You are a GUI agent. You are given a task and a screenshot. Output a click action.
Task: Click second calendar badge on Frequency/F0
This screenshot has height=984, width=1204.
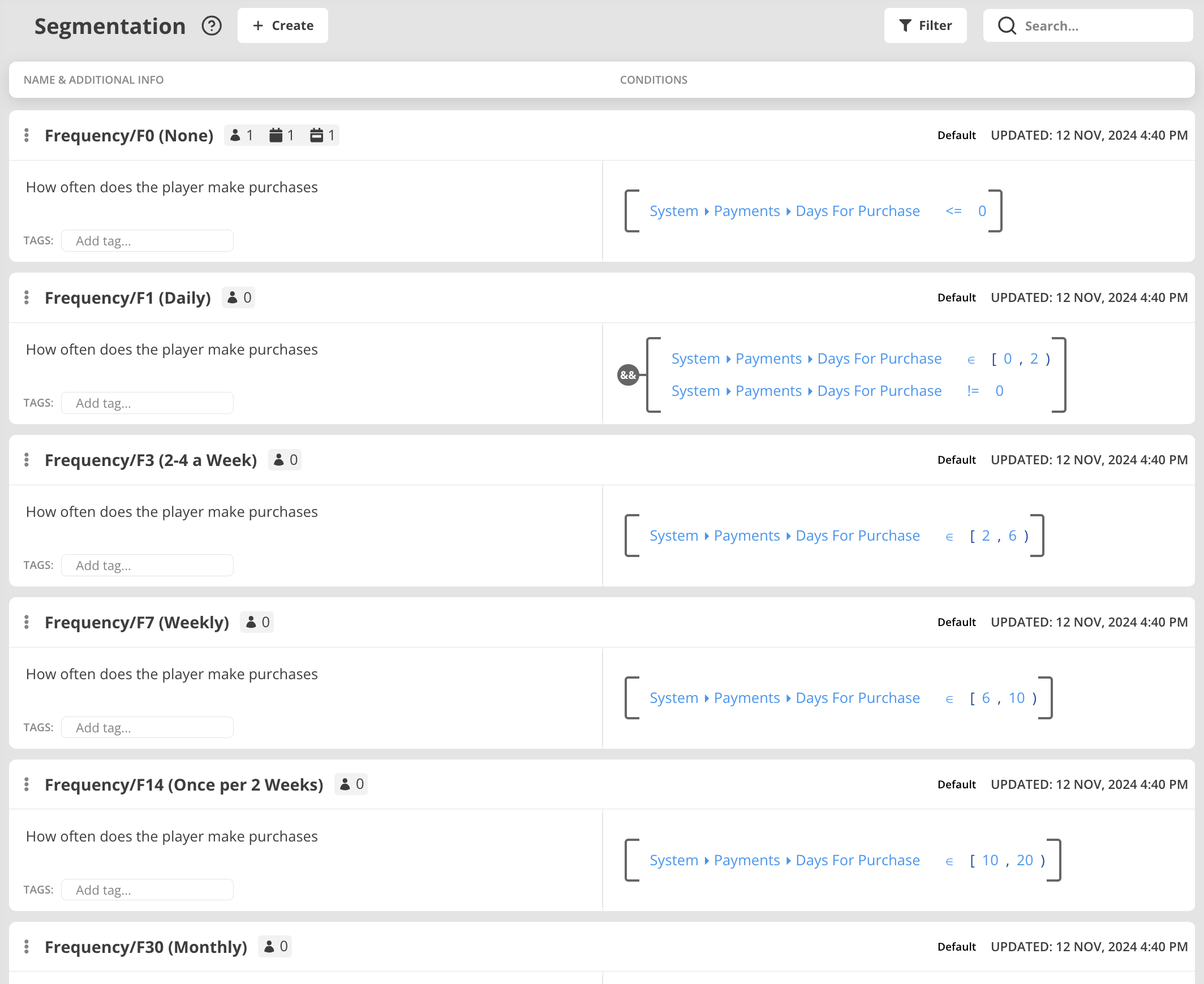(323, 136)
